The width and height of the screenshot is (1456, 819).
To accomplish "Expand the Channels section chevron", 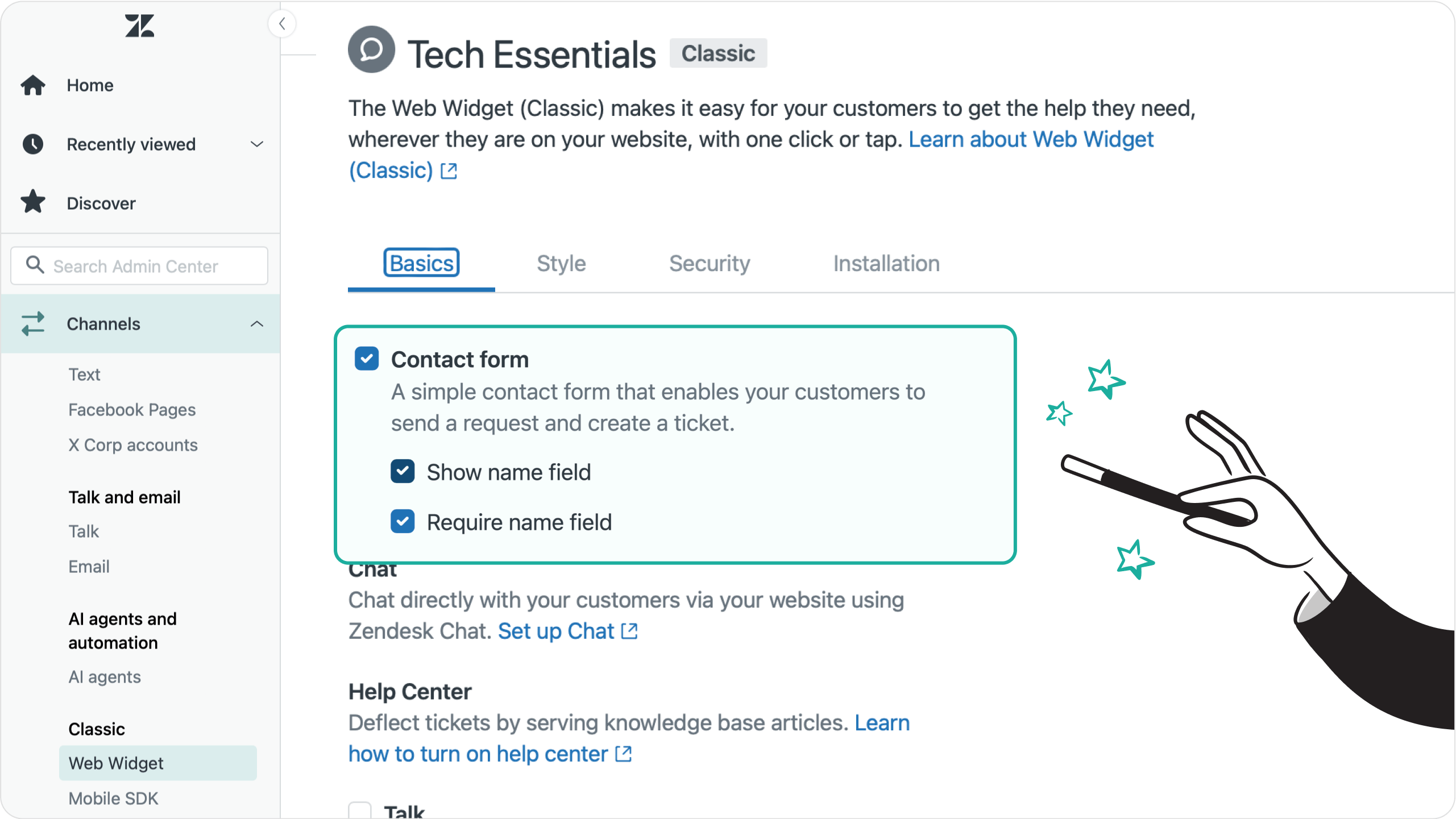I will [258, 324].
